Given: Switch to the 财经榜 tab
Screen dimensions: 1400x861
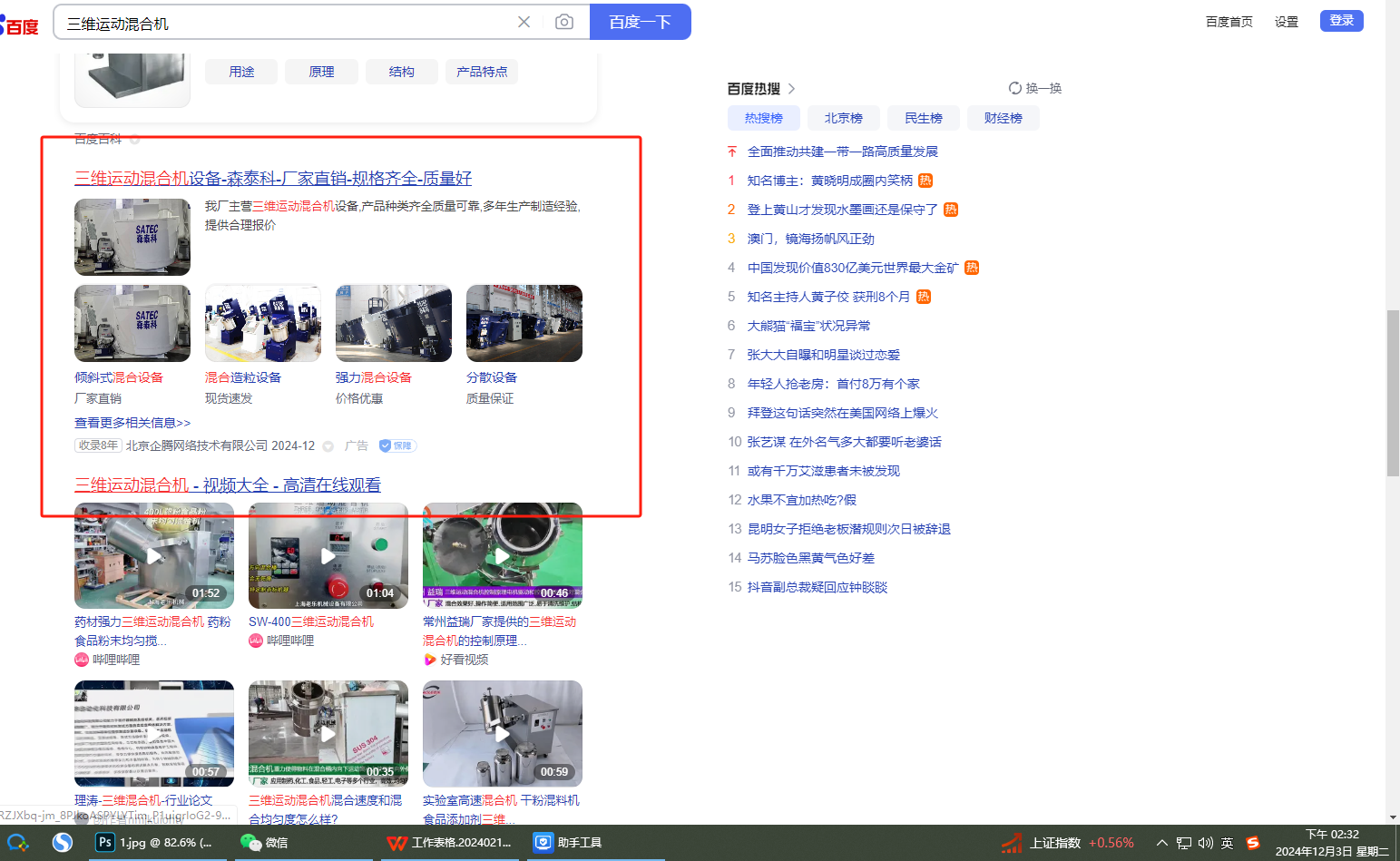Looking at the screenshot, I should pyautogui.click(x=1003, y=118).
